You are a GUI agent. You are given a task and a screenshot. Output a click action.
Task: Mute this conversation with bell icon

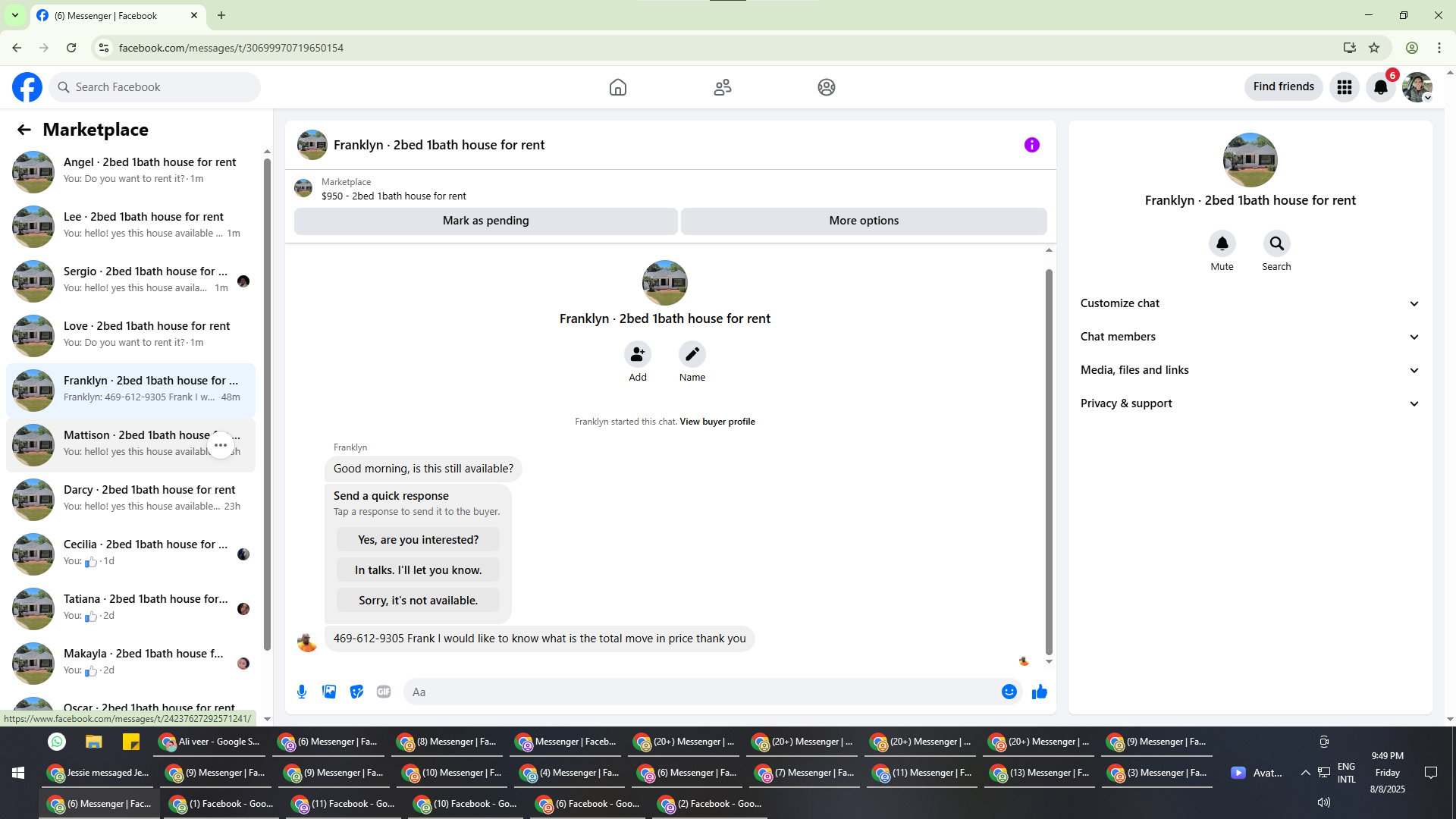1222,243
